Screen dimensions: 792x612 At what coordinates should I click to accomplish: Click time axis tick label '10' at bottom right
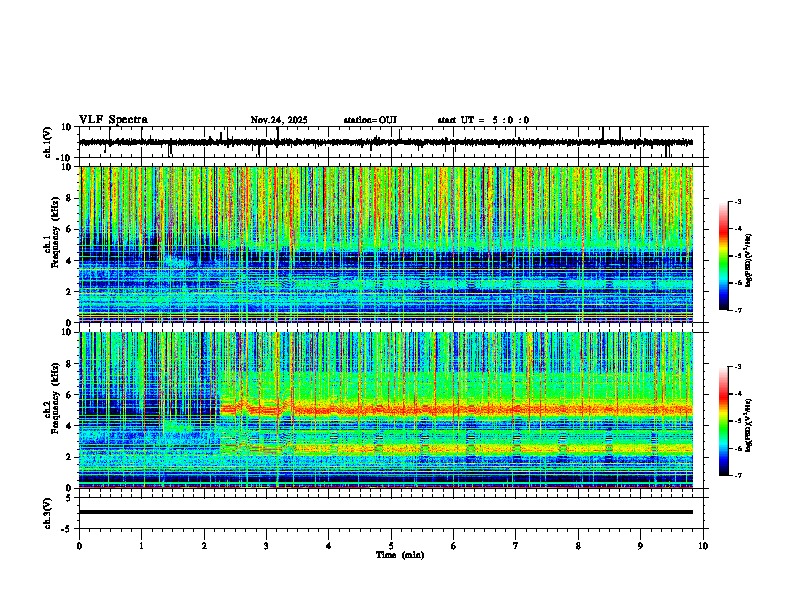(x=703, y=546)
